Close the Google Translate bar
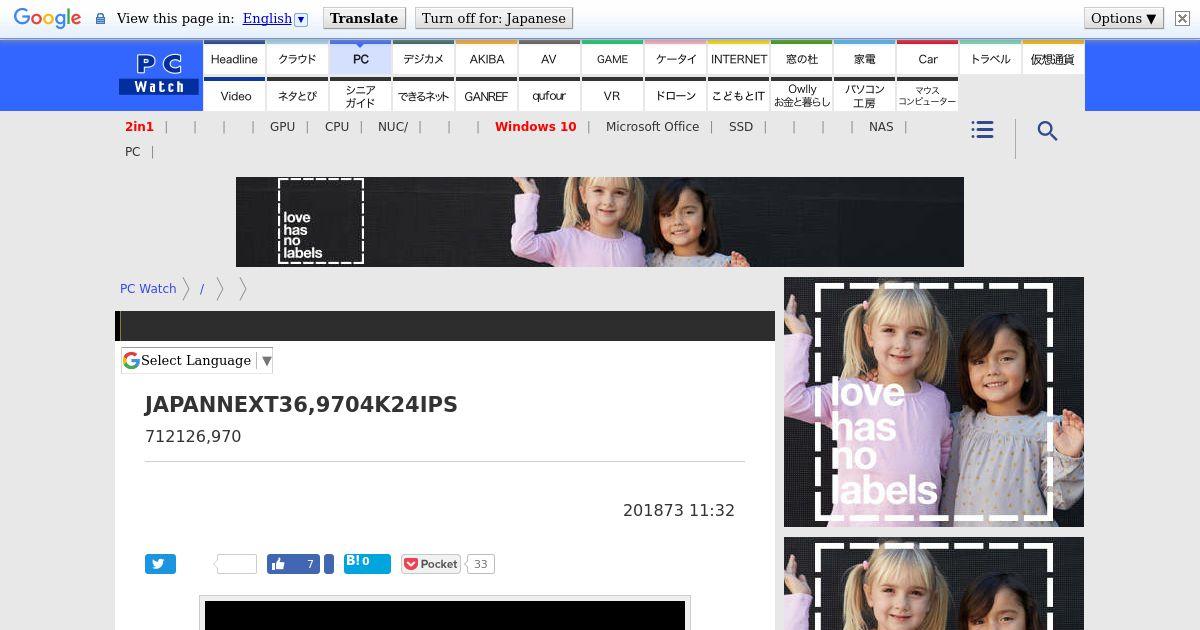 [x=1182, y=18]
